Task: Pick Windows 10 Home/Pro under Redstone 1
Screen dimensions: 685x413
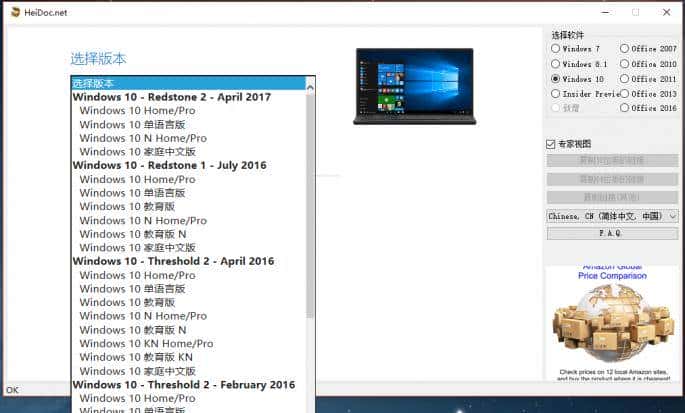Action: tap(137, 179)
